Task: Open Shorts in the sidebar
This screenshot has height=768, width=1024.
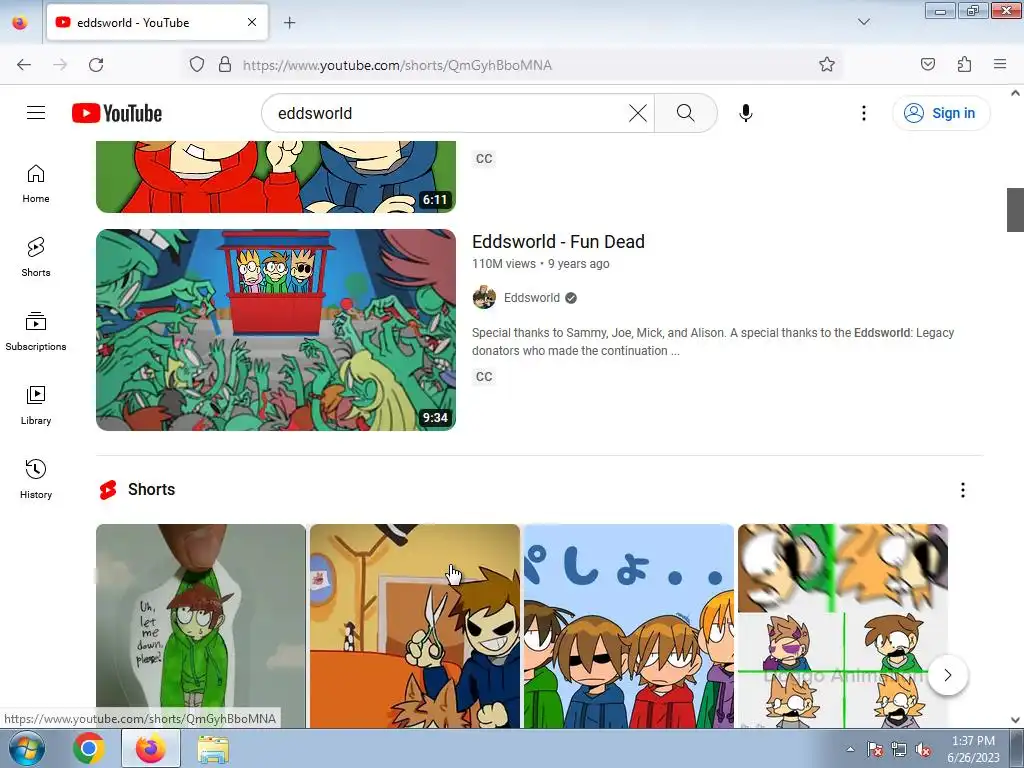Action: pos(36,257)
